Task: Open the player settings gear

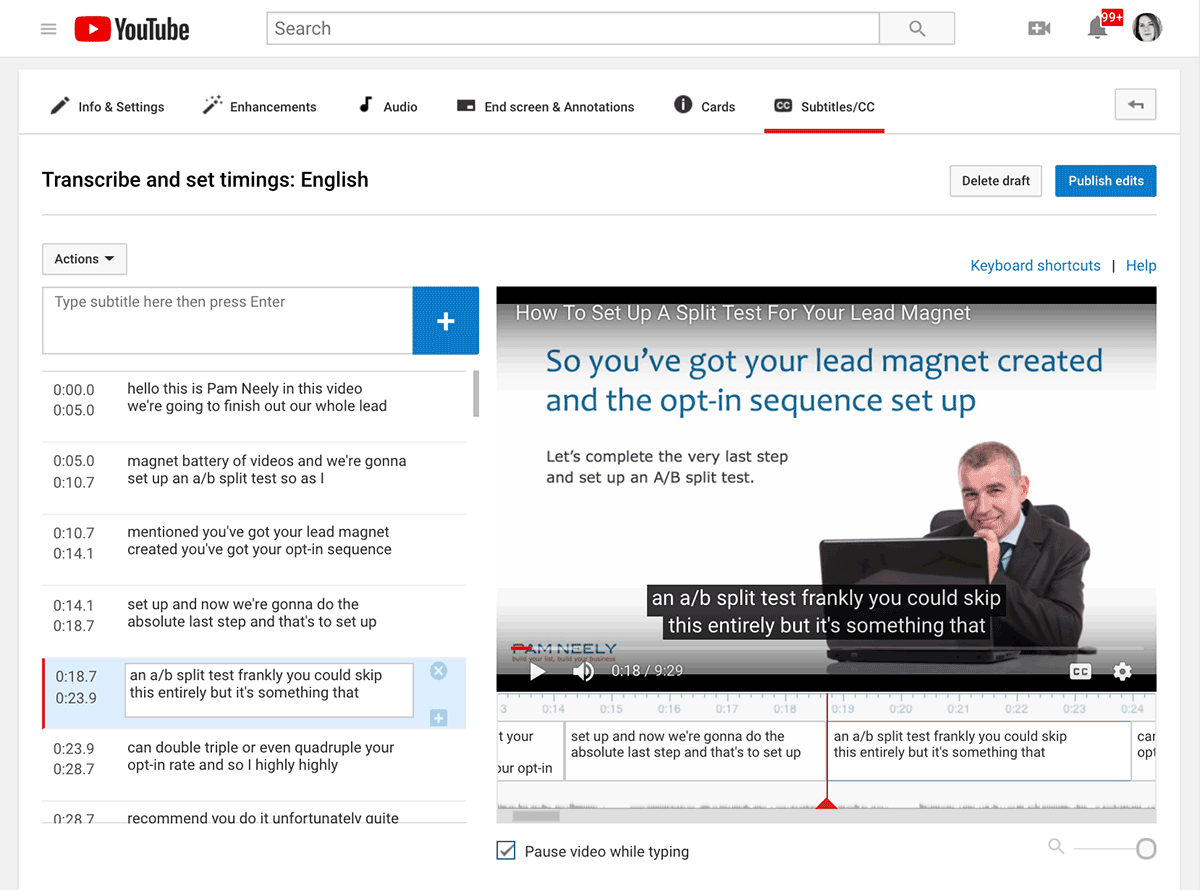Action: click(x=1122, y=671)
